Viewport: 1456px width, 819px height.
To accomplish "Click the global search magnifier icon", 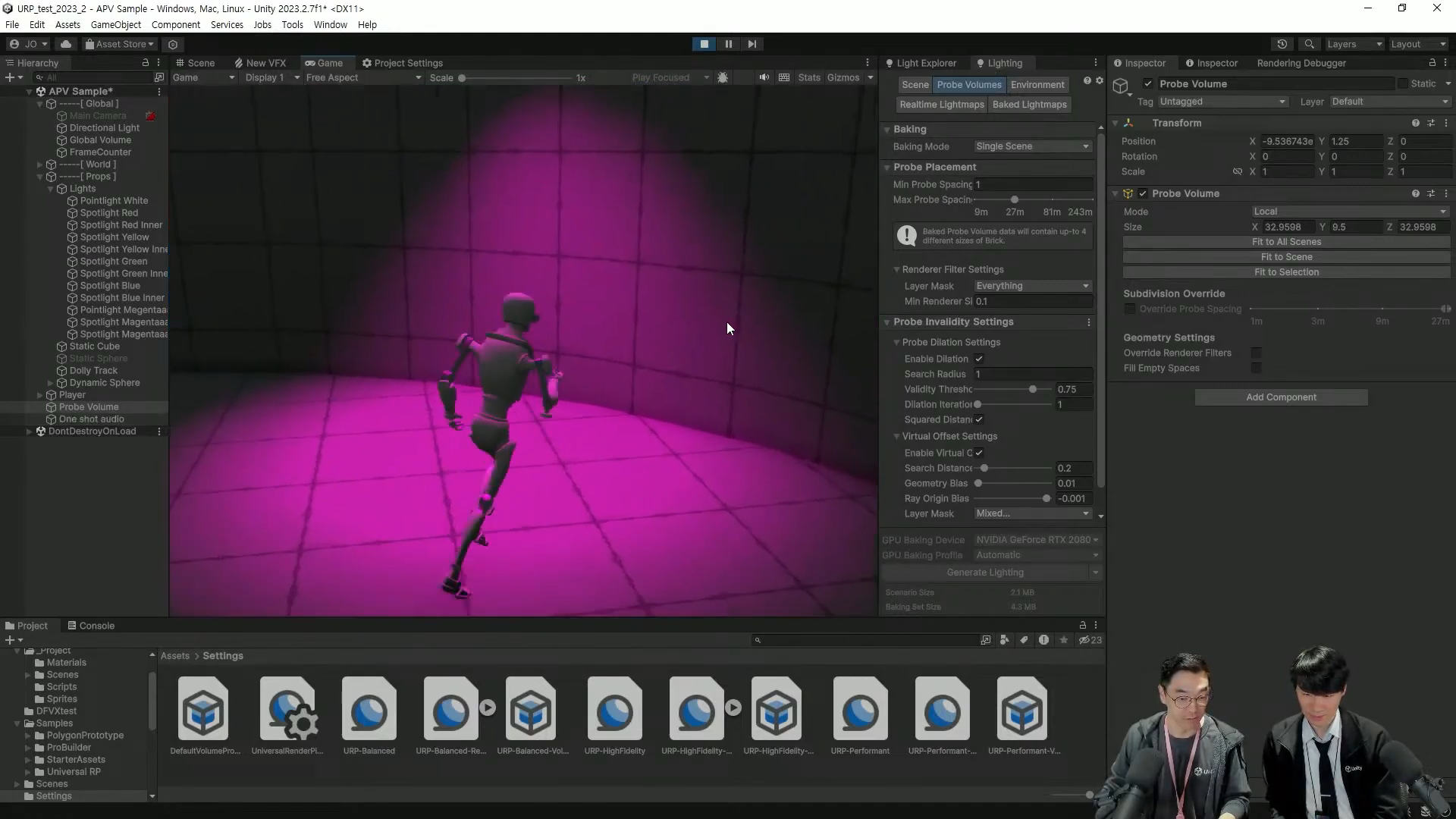I will [1309, 44].
